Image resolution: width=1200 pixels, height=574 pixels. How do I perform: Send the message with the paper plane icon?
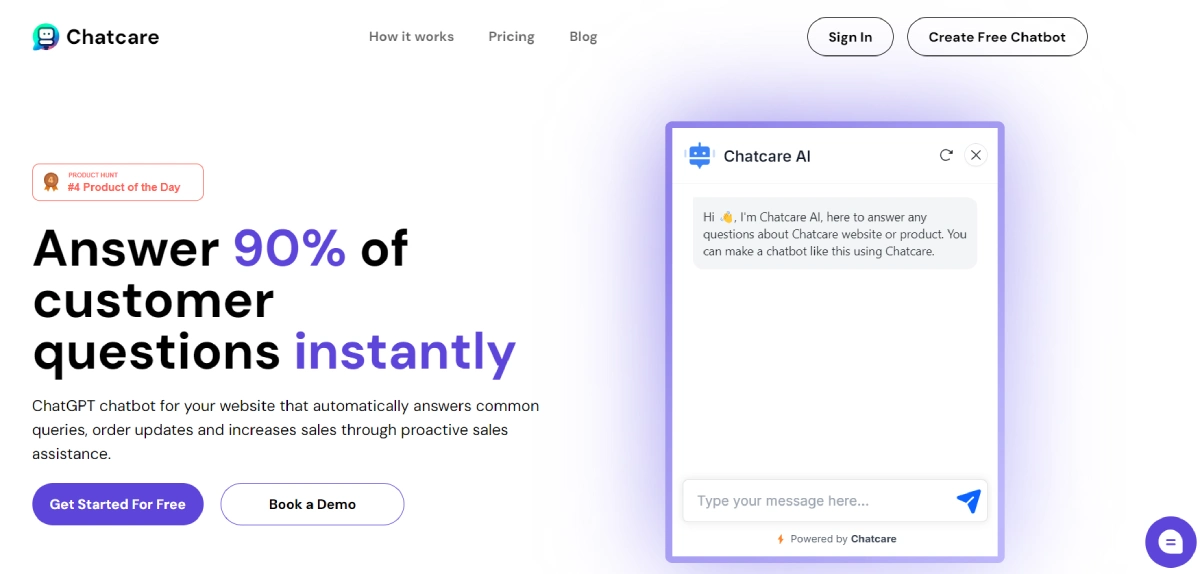(x=967, y=501)
